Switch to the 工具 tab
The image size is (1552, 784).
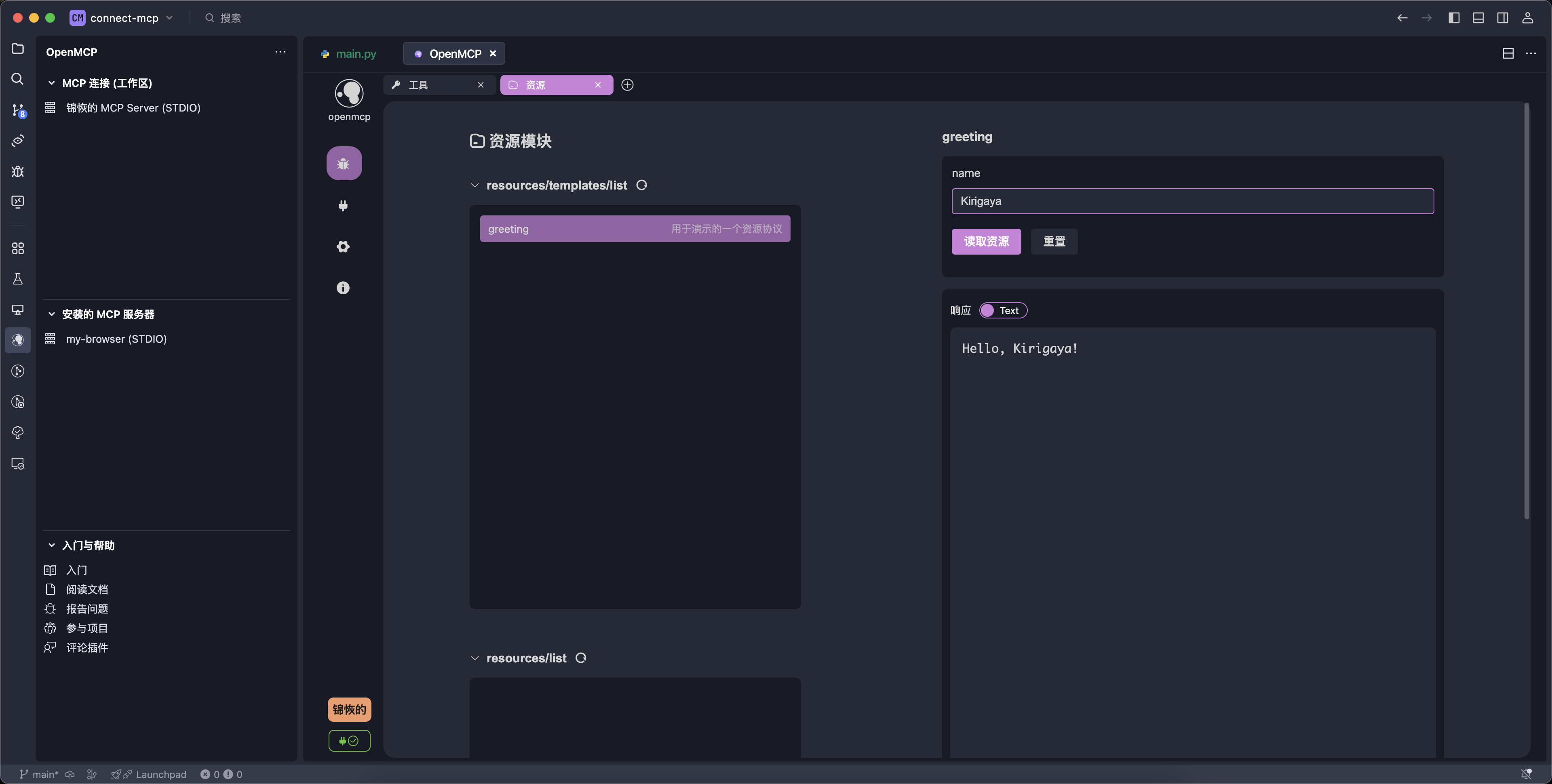[418, 84]
